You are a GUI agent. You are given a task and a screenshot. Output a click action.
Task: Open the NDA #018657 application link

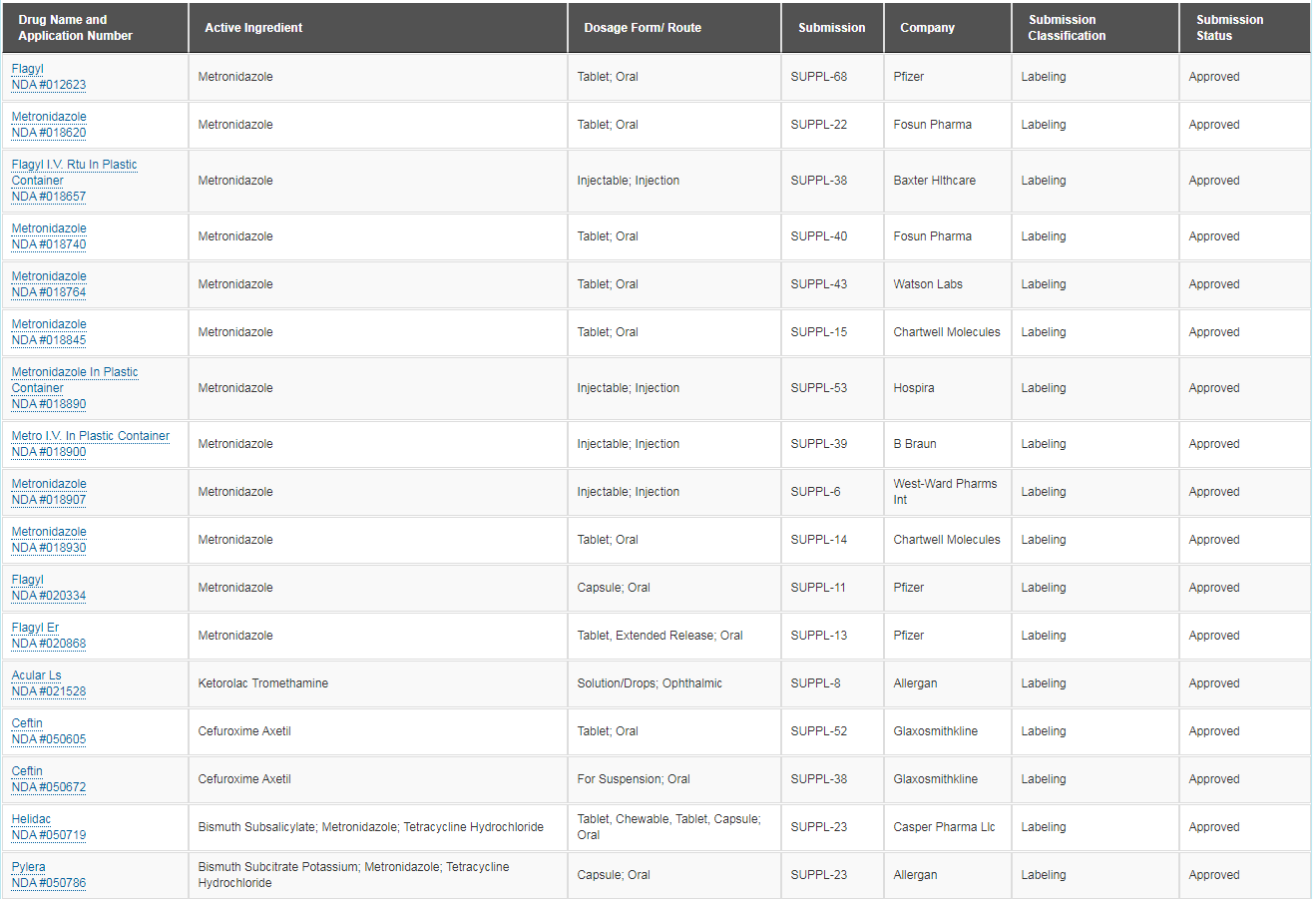coord(49,197)
